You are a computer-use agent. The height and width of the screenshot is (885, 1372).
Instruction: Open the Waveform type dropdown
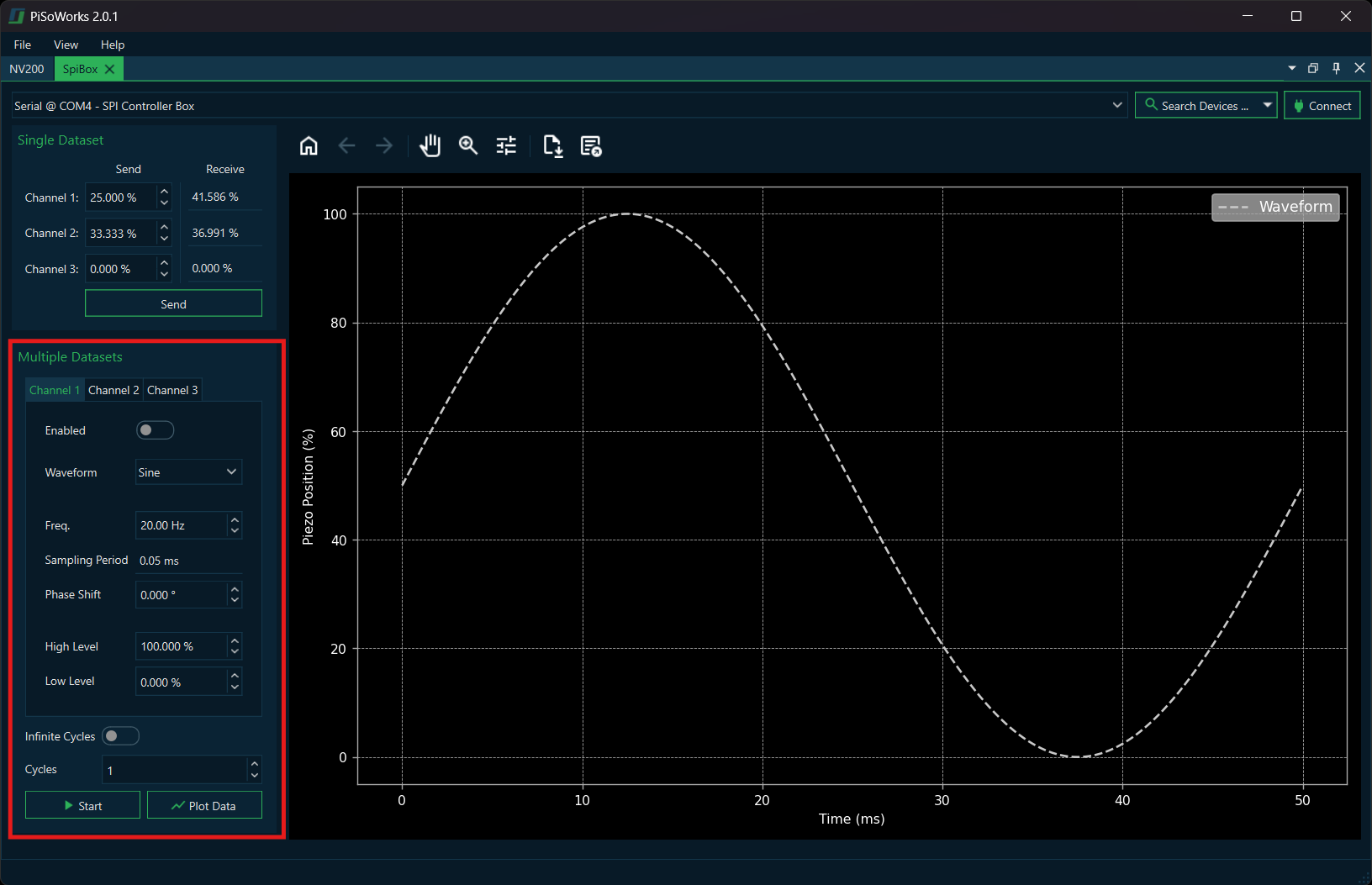[x=187, y=471]
